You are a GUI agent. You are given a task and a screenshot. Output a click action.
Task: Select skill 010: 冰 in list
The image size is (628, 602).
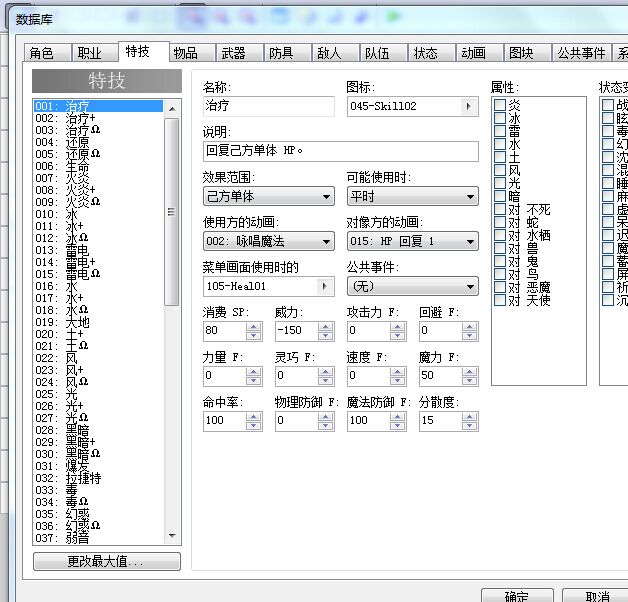[x=98, y=214]
